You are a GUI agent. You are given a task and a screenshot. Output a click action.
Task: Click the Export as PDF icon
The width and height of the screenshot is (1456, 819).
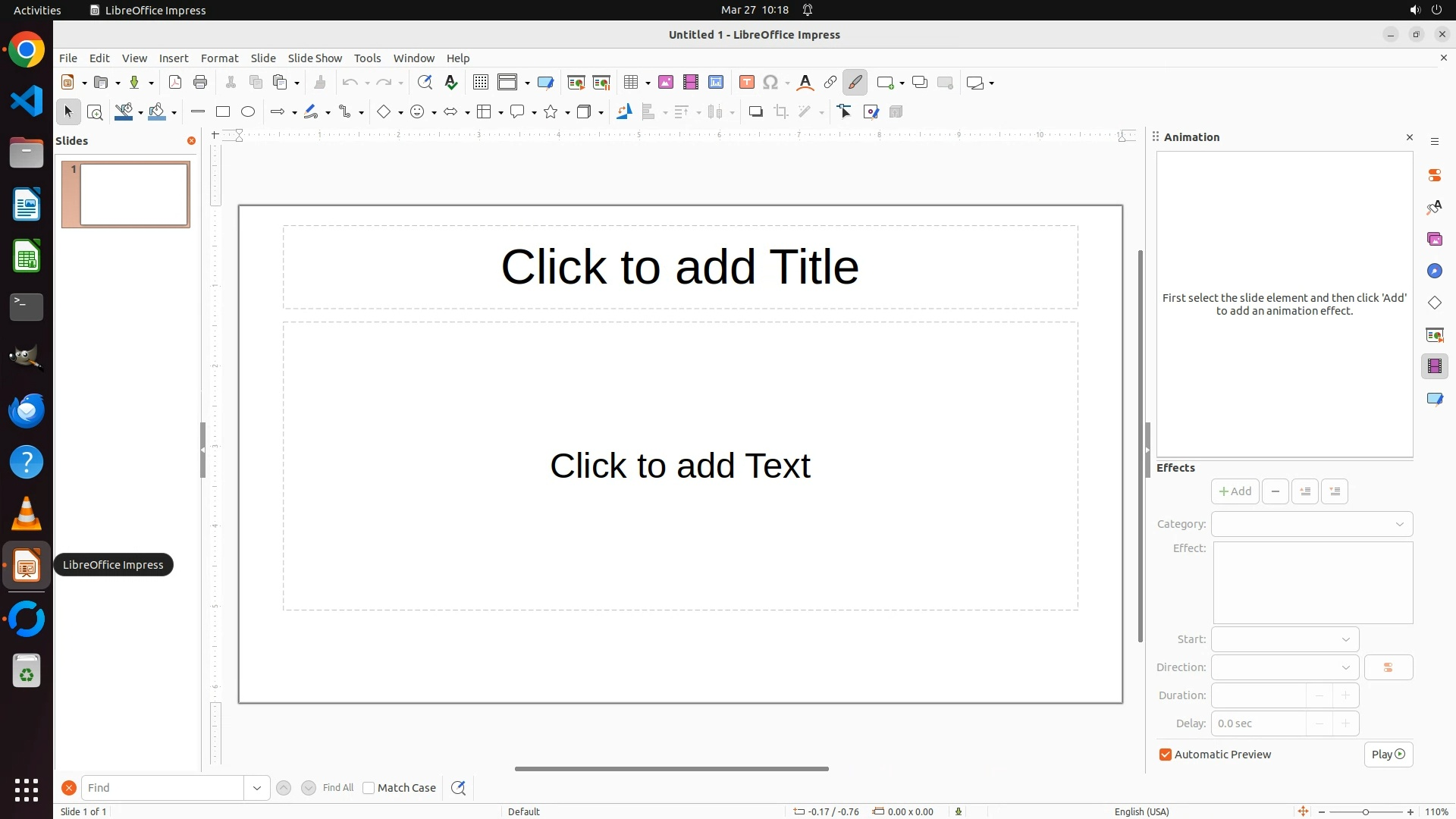tap(175, 83)
